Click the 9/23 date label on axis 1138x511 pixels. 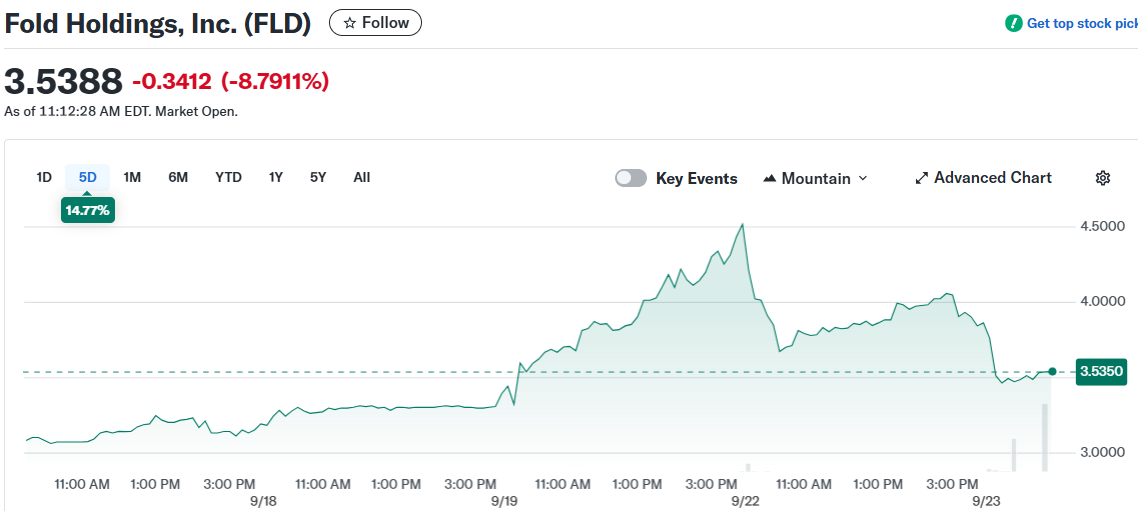click(x=986, y=501)
